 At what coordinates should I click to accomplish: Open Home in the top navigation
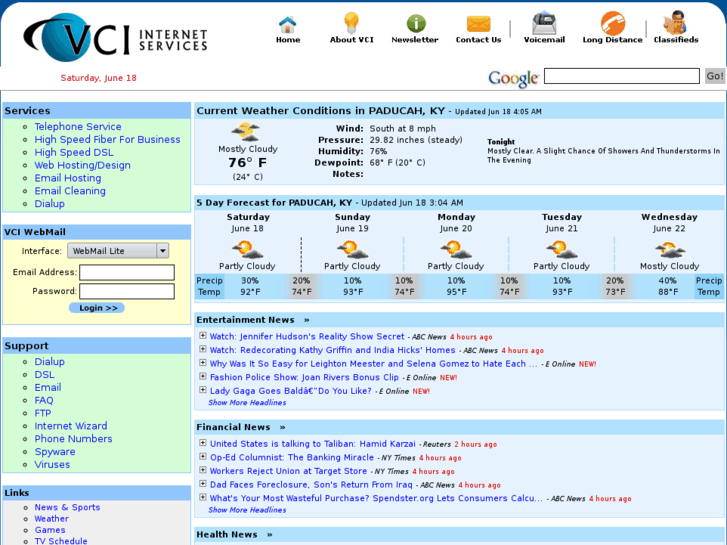288,40
